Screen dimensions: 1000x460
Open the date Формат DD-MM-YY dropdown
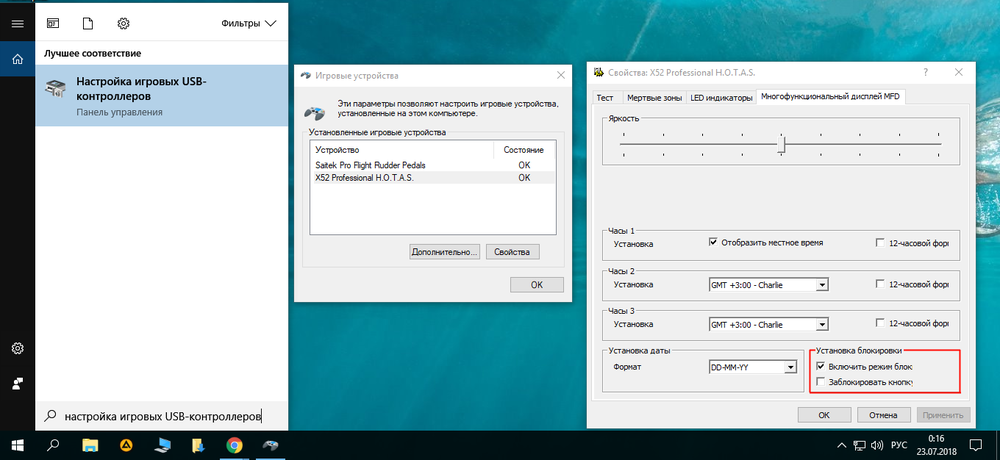pyautogui.click(x=753, y=367)
